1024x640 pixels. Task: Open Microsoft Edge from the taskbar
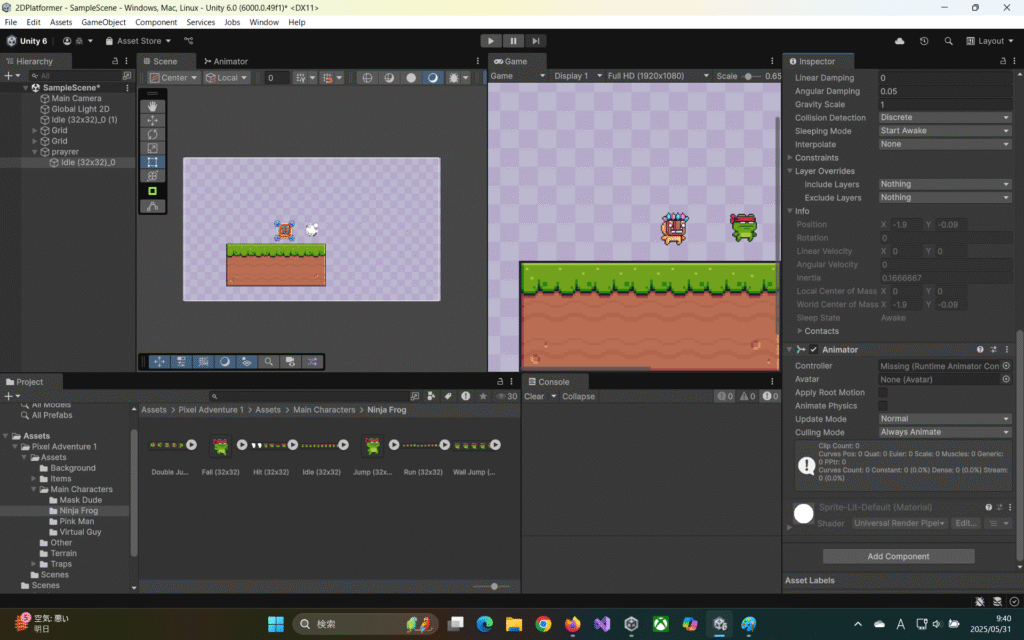tap(485, 624)
